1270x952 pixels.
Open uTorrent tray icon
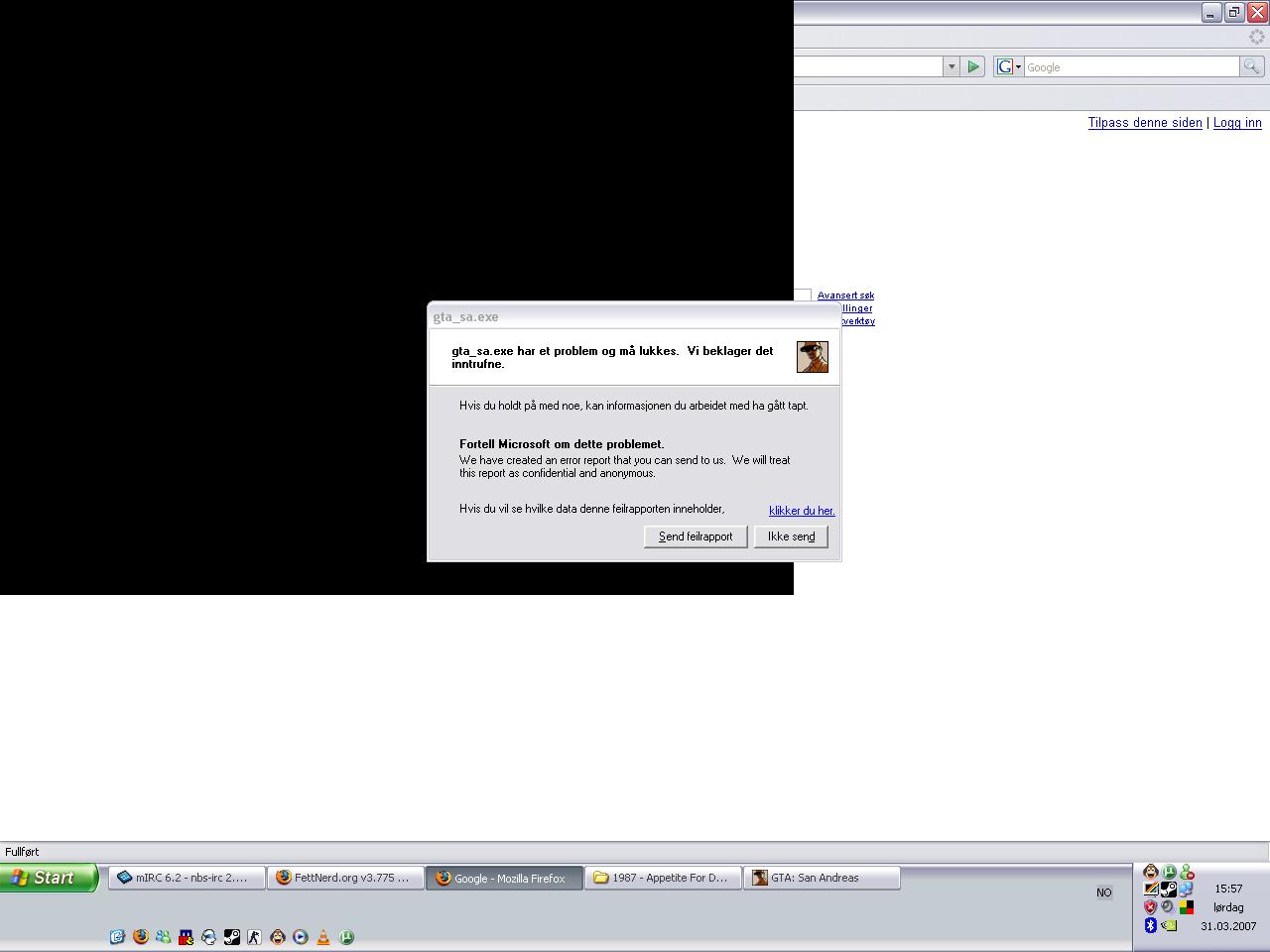1169,872
